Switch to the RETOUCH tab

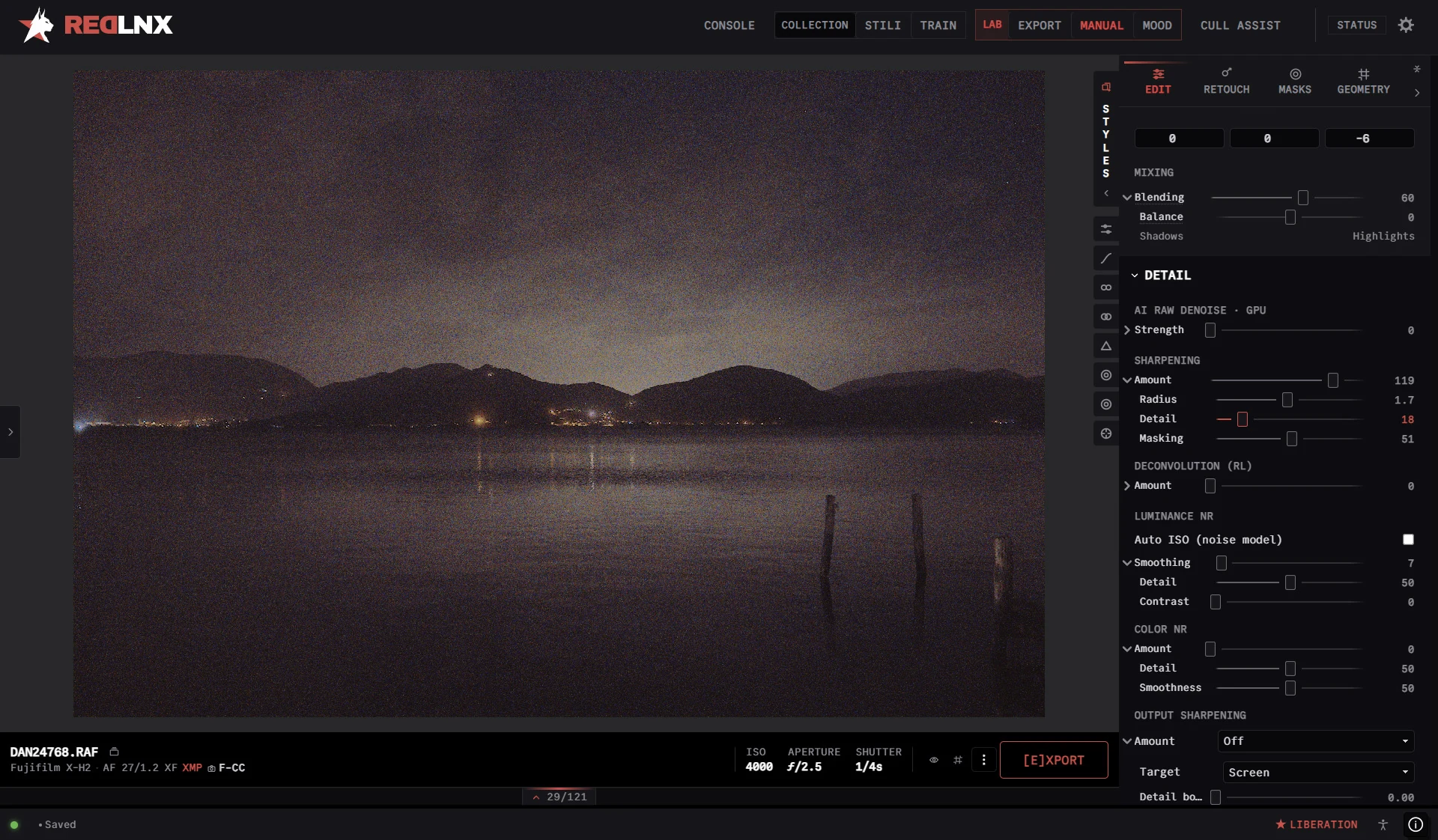pyautogui.click(x=1226, y=81)
